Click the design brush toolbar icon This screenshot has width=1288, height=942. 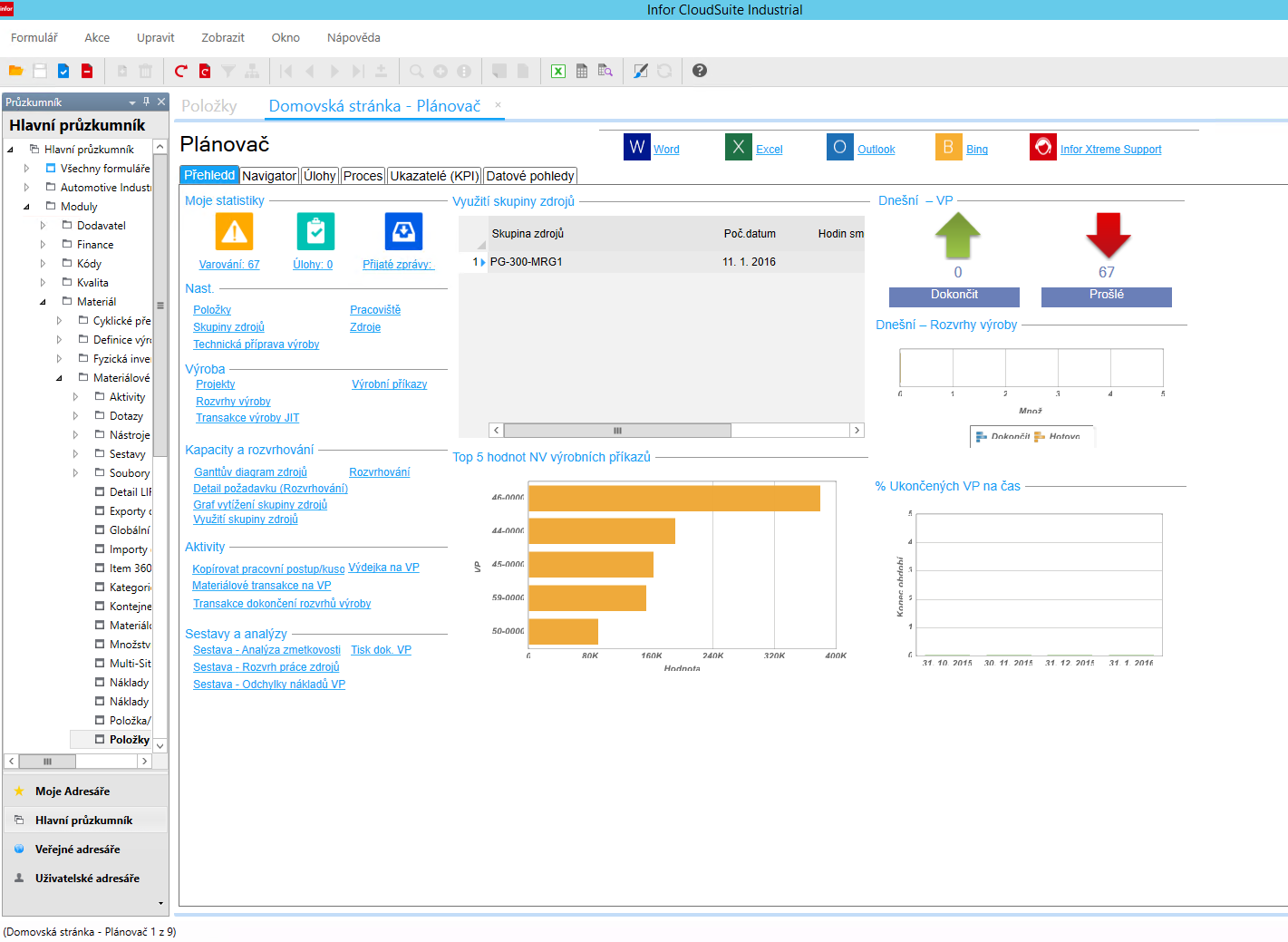(641, 71)
